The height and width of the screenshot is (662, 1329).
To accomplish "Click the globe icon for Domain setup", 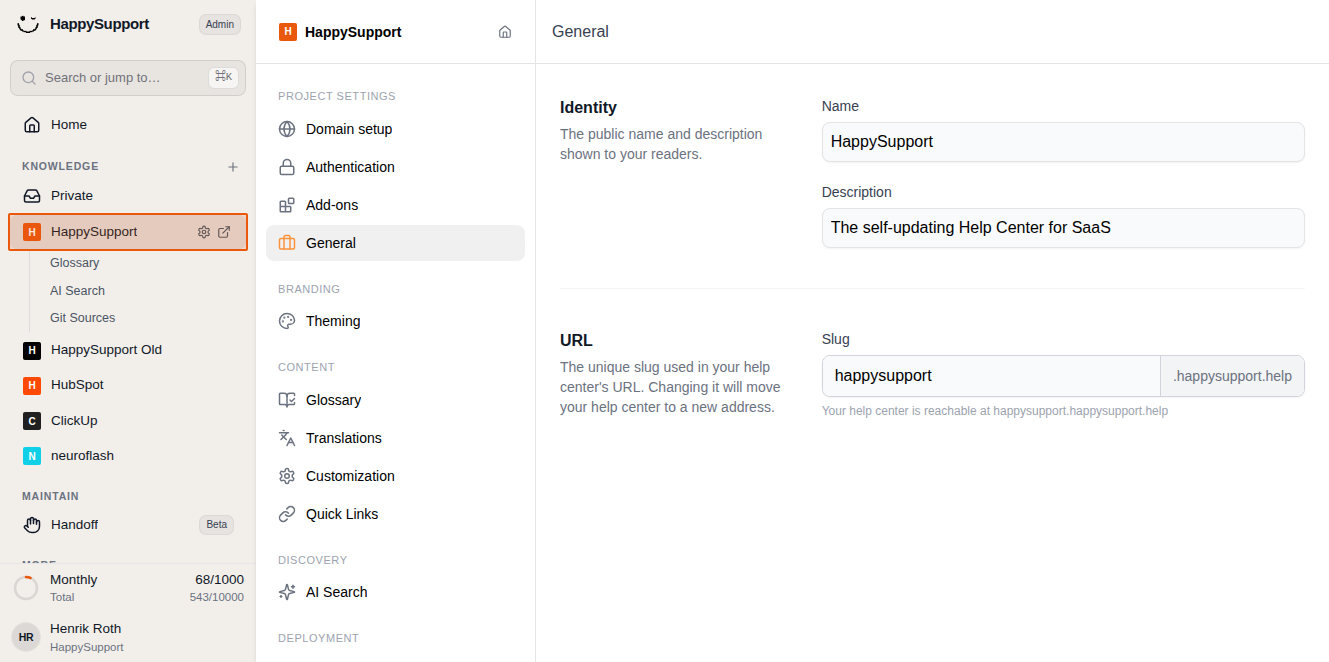I will tap(287, 129).
